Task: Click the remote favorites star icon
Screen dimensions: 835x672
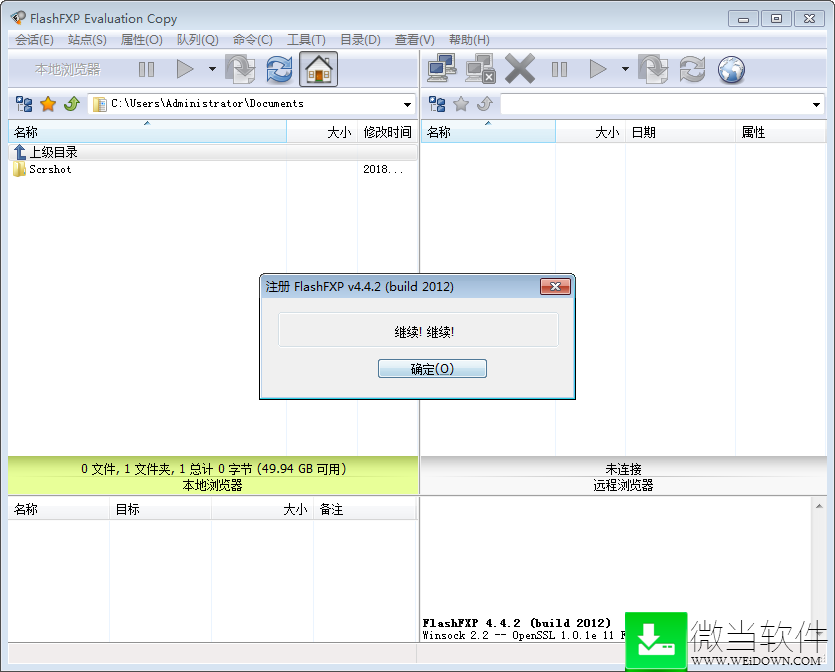Action: coord(461,104)
